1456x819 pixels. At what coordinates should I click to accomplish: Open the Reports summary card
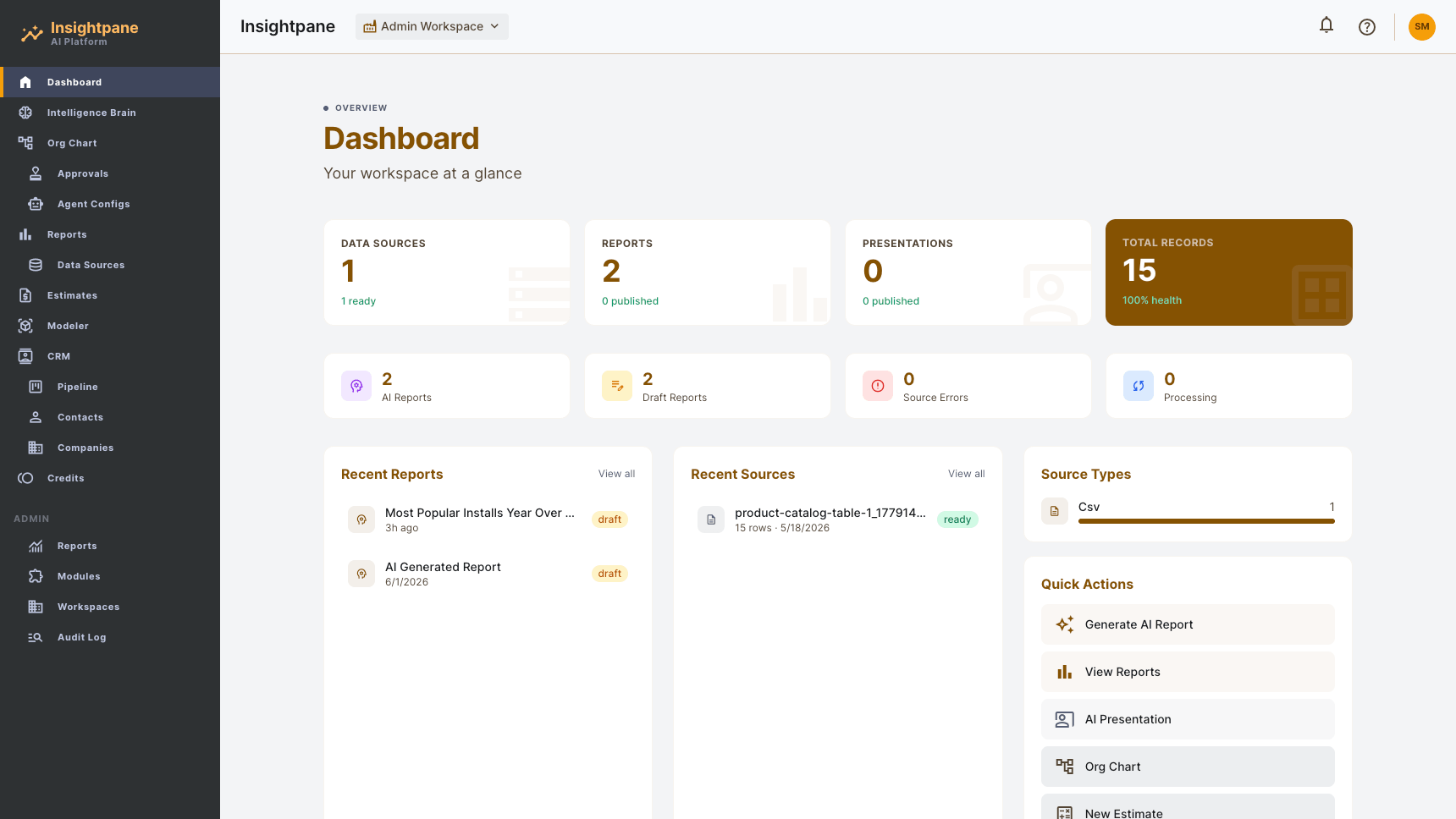coord(708,272)
